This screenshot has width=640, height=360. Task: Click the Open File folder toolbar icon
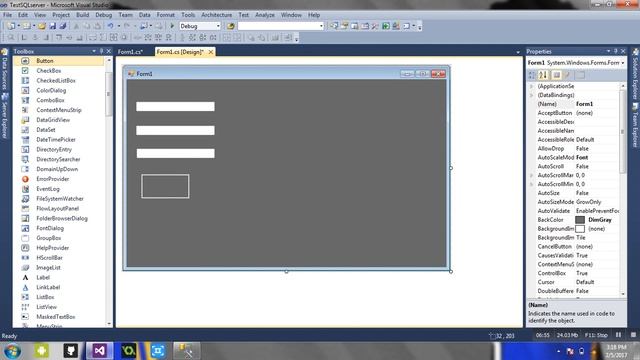42,26
